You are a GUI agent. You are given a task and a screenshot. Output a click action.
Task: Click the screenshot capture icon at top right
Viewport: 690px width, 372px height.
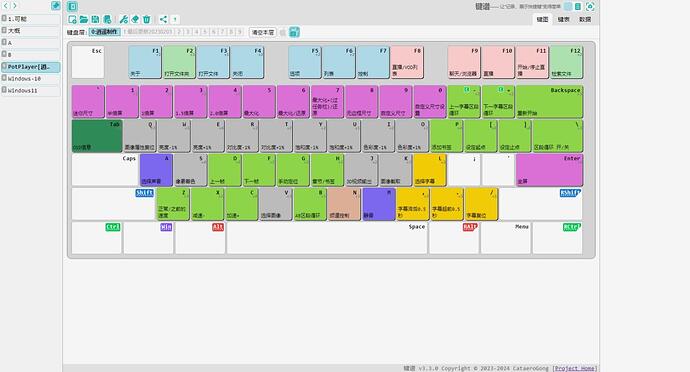tap(590, 6)
